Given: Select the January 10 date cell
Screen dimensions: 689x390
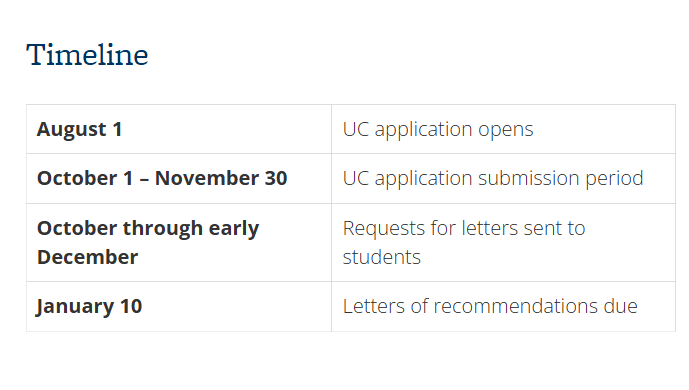Looking at the screenshot, I should pos(179,307).
